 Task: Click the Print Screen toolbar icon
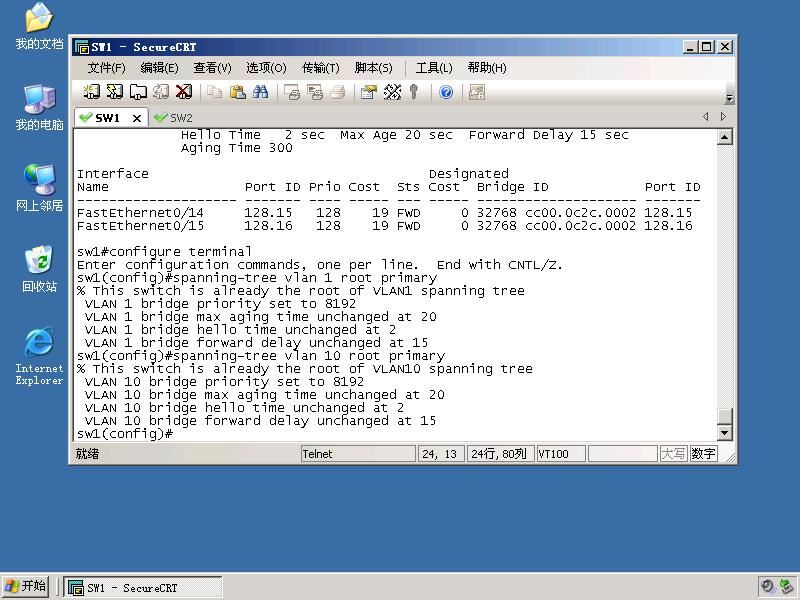(292, 92)
